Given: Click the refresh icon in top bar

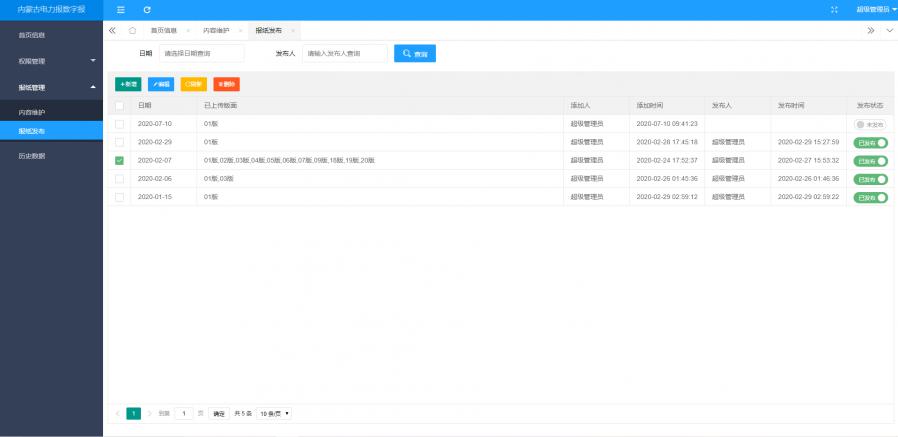Looking at the screenshot, I should click(x=147, y=9).
